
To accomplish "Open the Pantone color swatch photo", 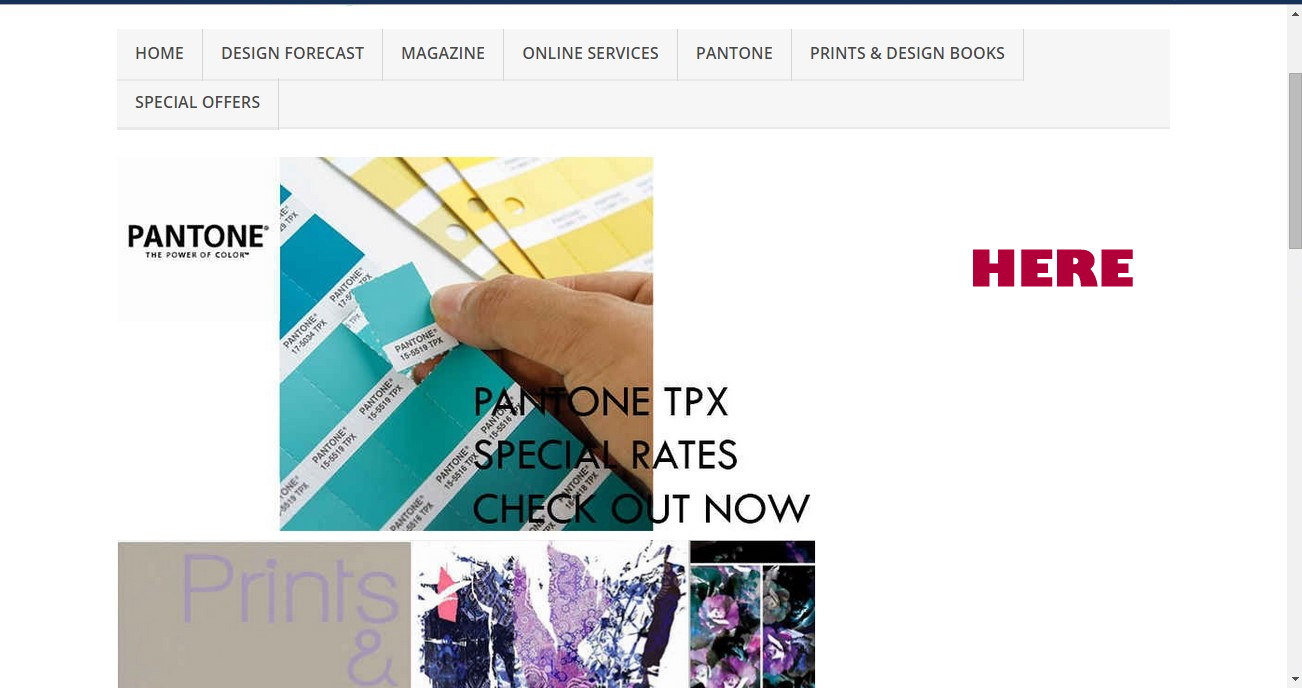I will 466,343.
